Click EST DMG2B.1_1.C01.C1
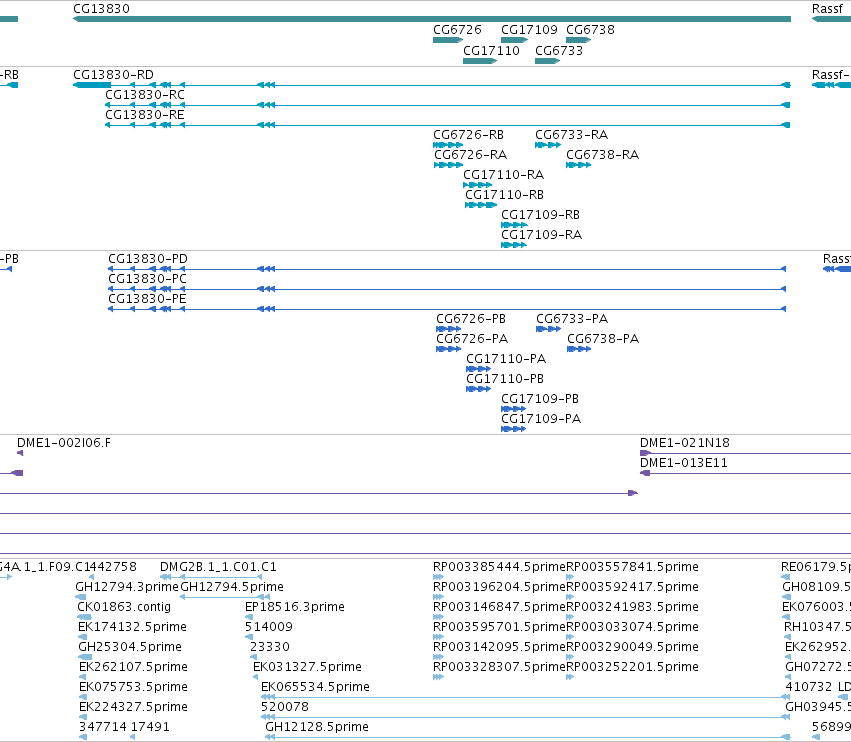 pos(211,577)
